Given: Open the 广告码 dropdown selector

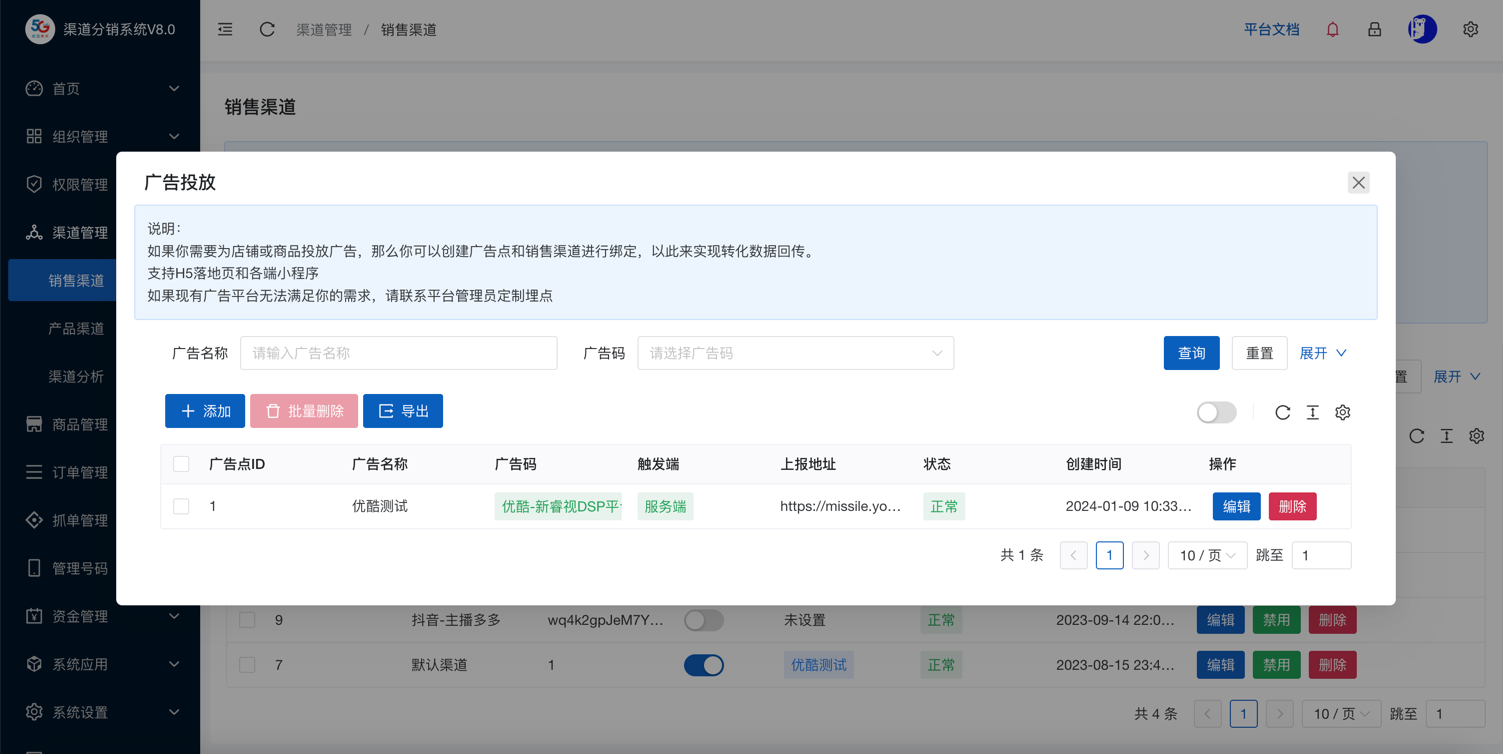Looking at the screenshot, I should coord(795,353).
